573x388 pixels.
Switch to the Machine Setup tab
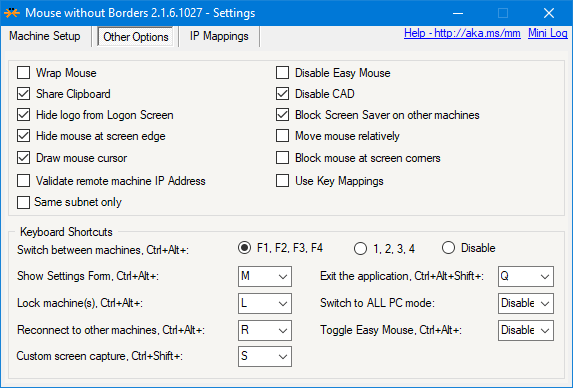coord(45,36)
